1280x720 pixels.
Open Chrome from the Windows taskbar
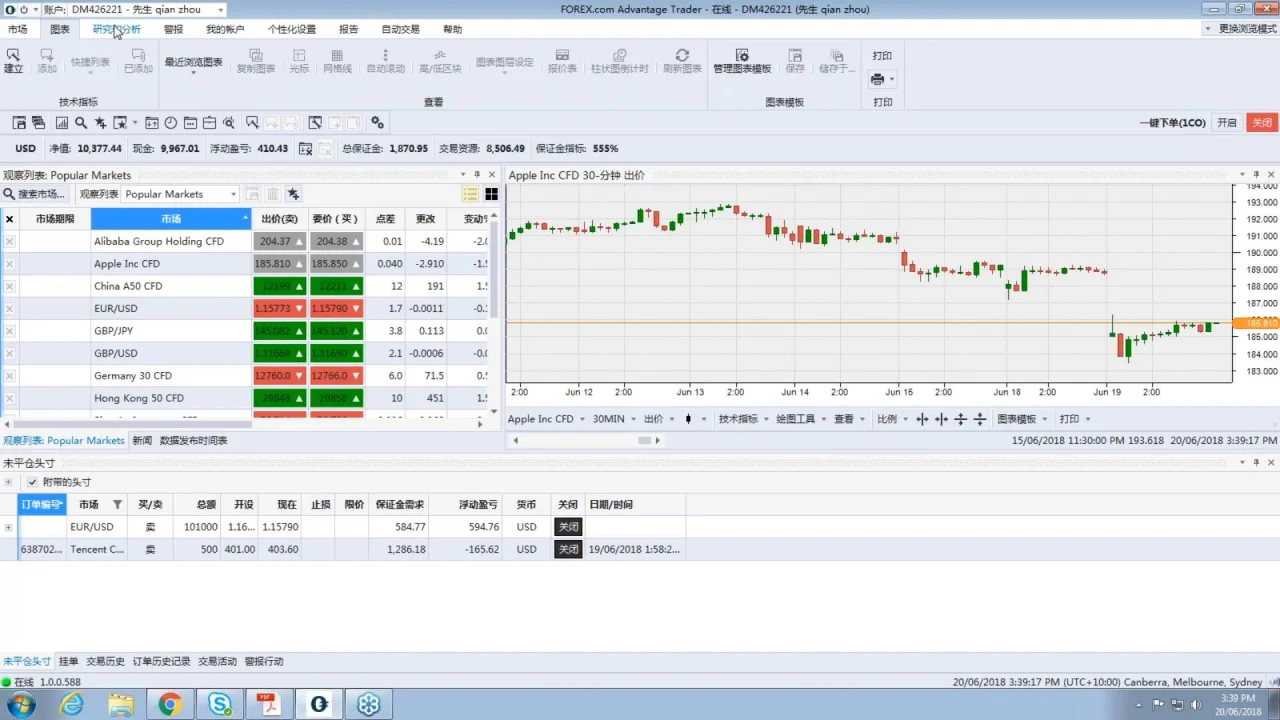click(x=169, y=705)
